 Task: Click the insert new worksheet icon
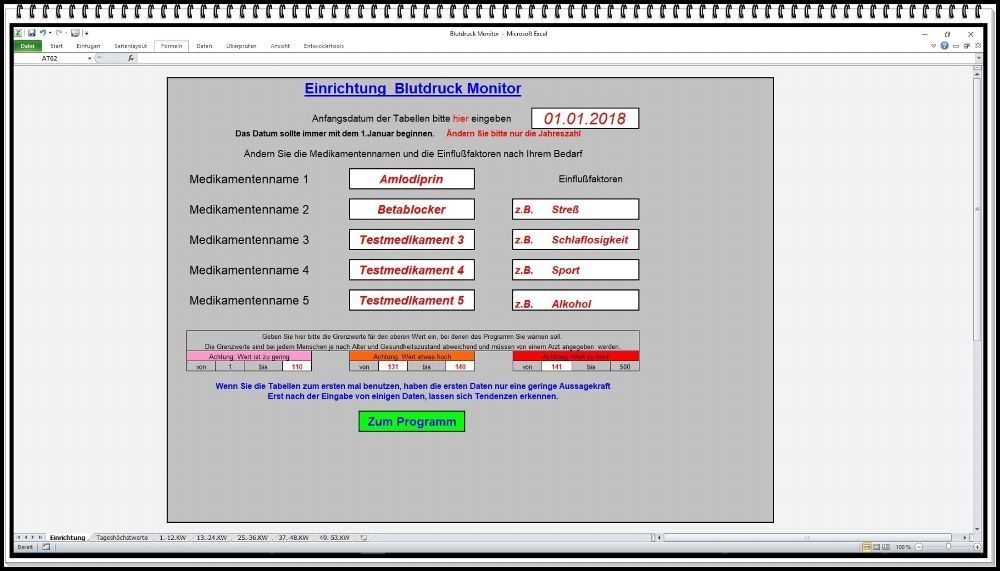(x=364, y=538)
